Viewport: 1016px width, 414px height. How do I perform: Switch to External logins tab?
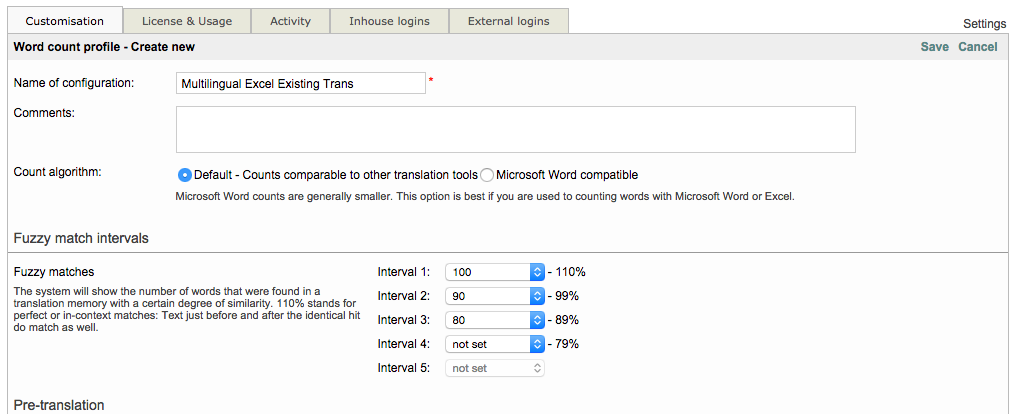[x=508, y=21]
